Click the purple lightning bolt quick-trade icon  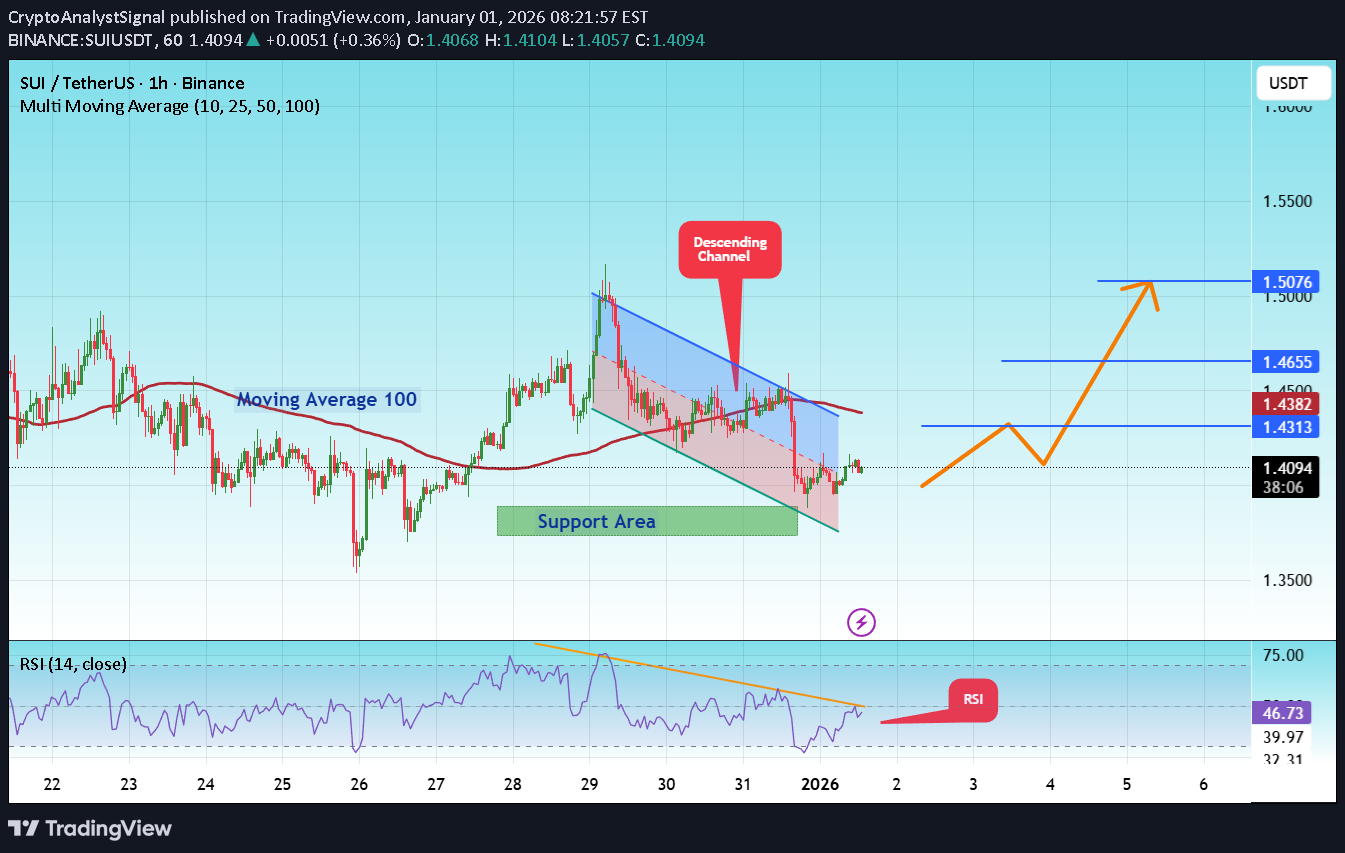pyautogui.click(x=861, y=622)
